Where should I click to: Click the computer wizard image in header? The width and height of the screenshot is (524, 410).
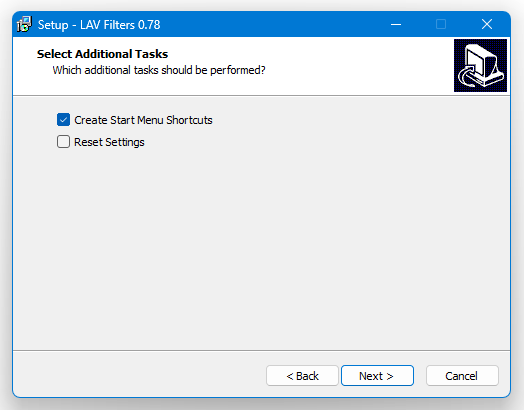(x=480, y=65)
